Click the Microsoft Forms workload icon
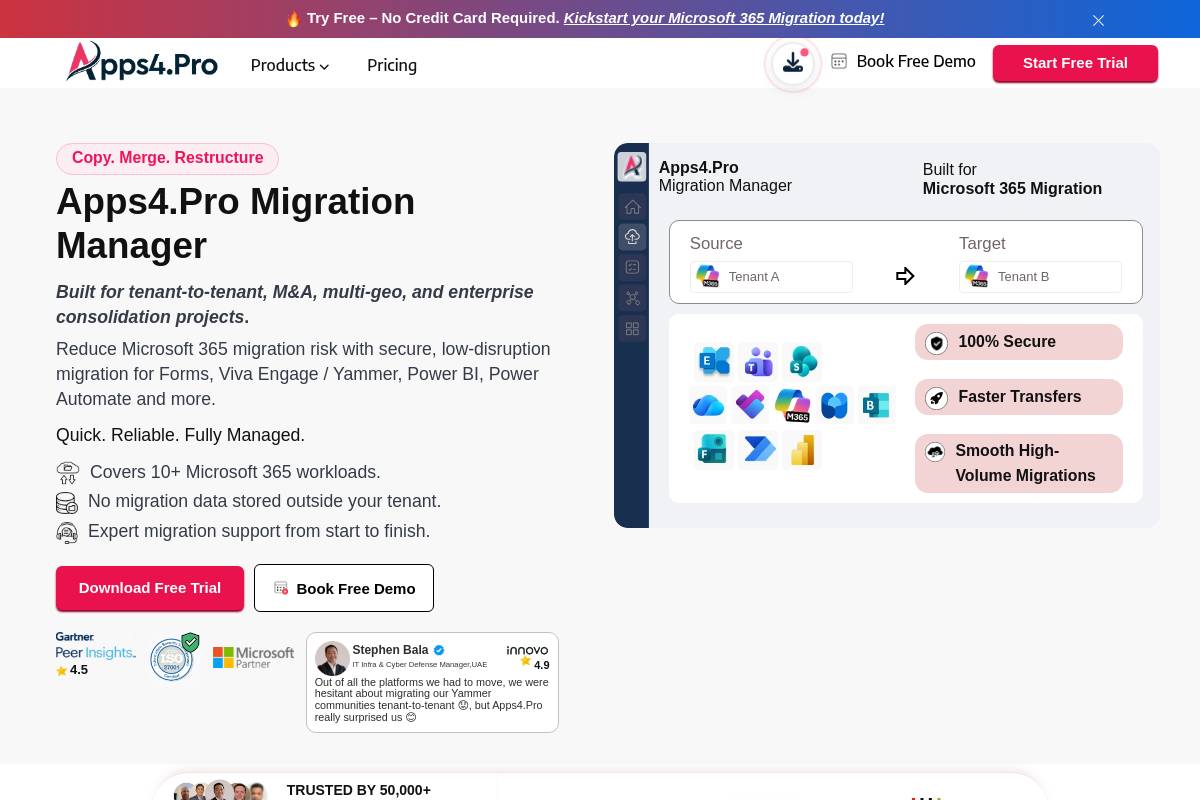Image resolution: width=1200 pixels, height=800 pixels. click(712, 450)
